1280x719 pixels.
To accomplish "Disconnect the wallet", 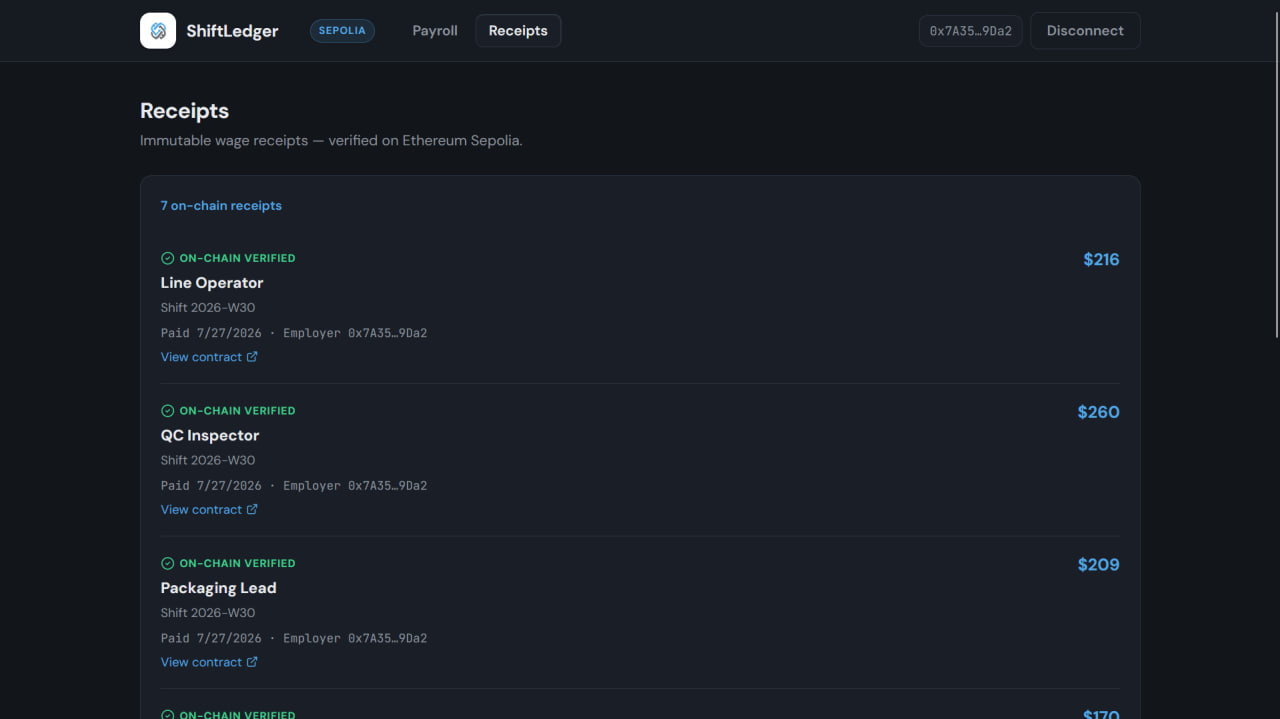I will (x=1085, y=31).
